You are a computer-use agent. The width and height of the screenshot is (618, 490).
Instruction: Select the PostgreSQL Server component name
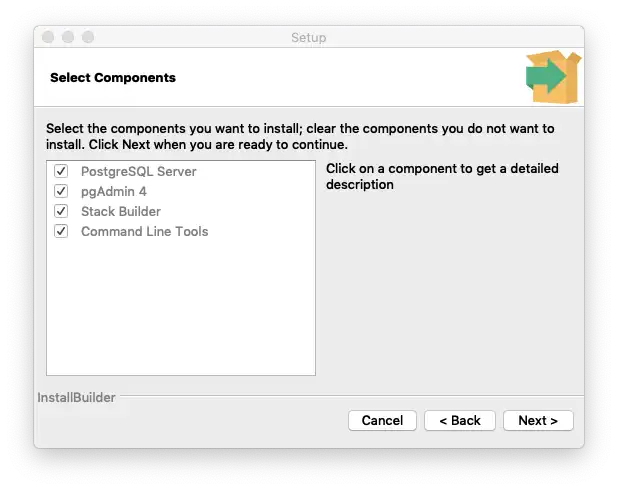point(138,172)
